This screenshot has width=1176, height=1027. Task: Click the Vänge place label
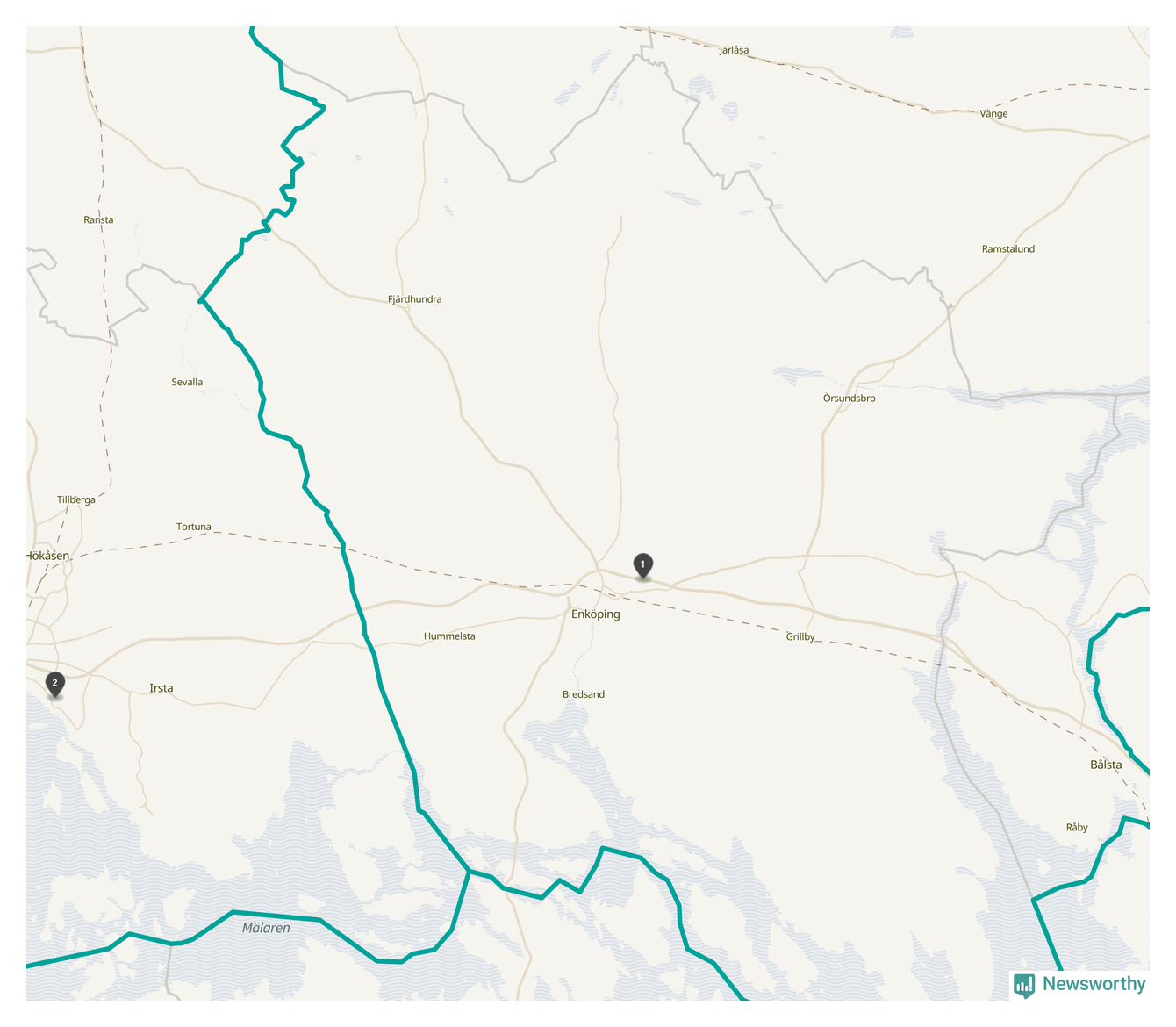[993, 114]
